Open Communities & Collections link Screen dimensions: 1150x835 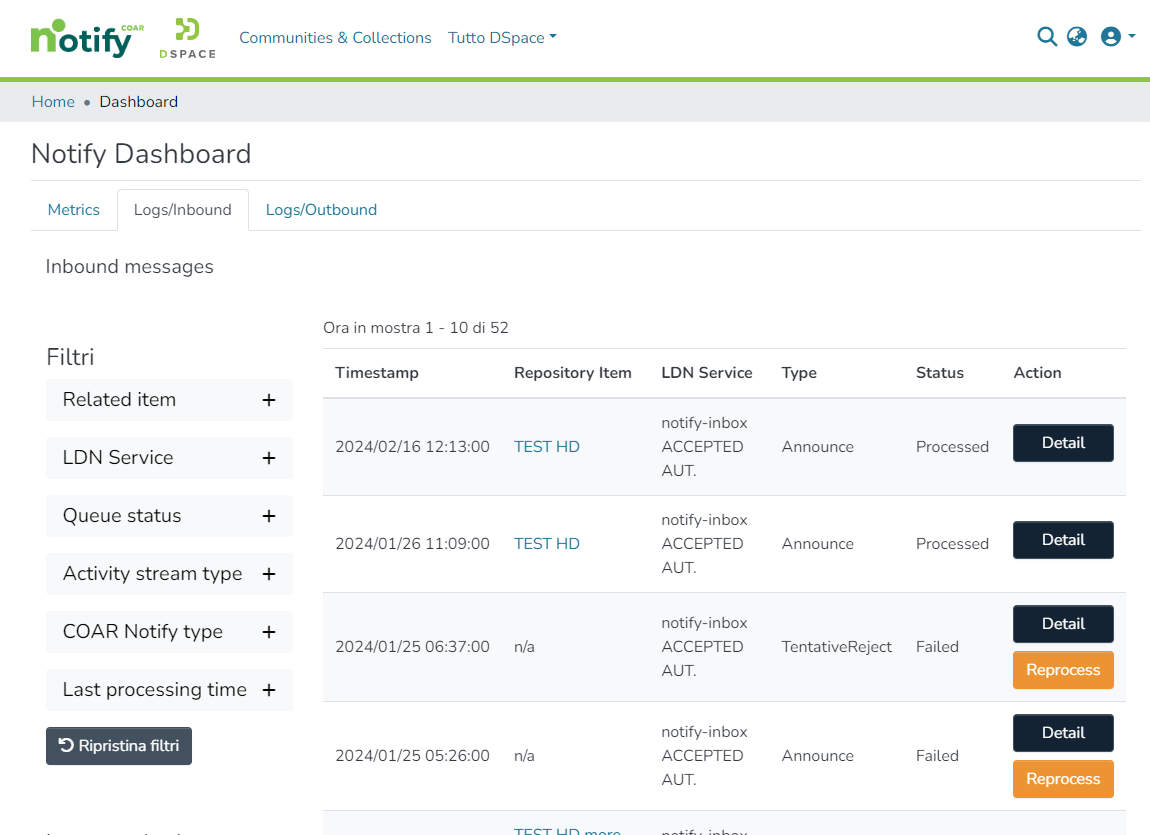[335, 38]
